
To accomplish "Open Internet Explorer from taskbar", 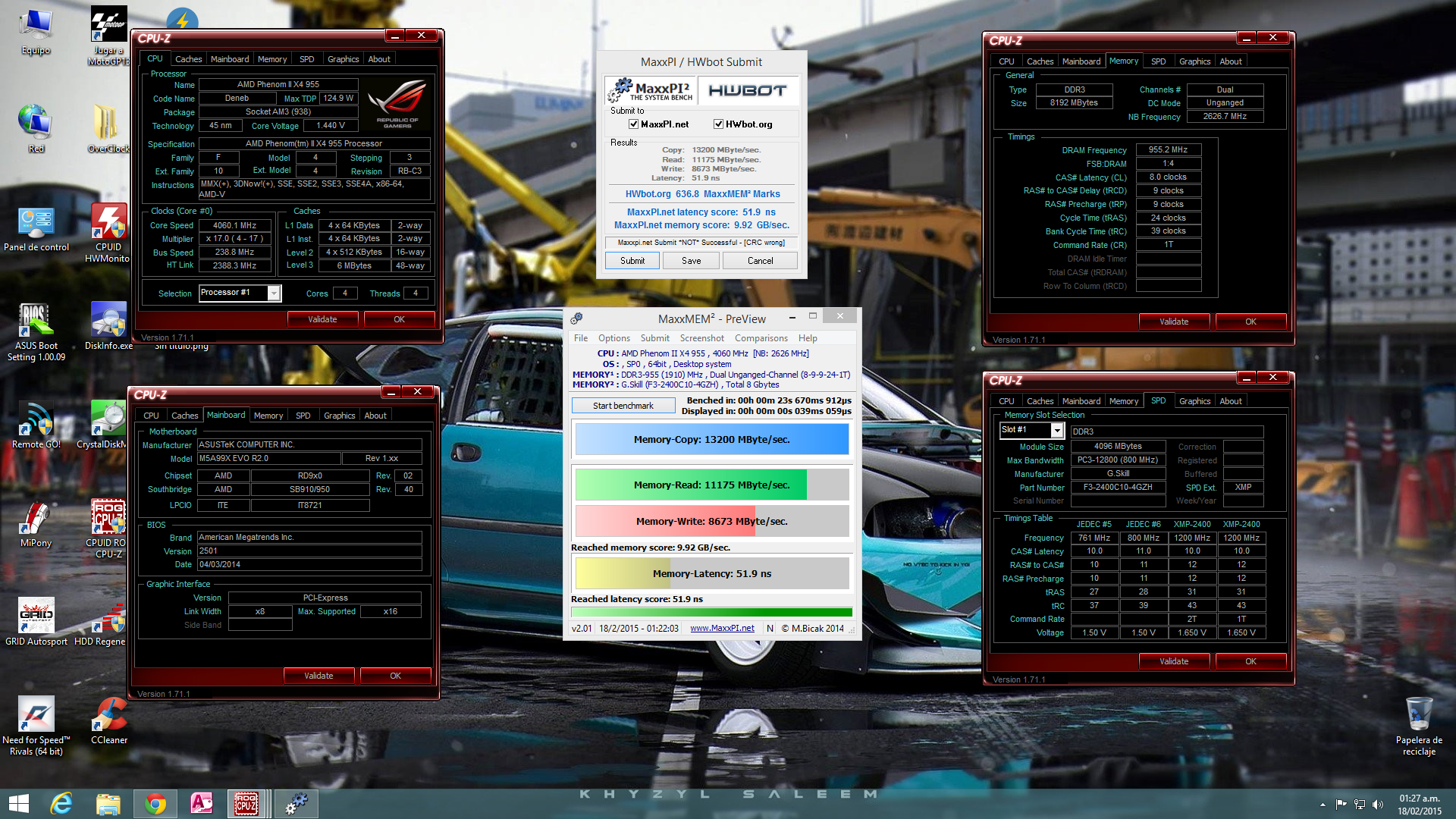I will pos(61,804).
